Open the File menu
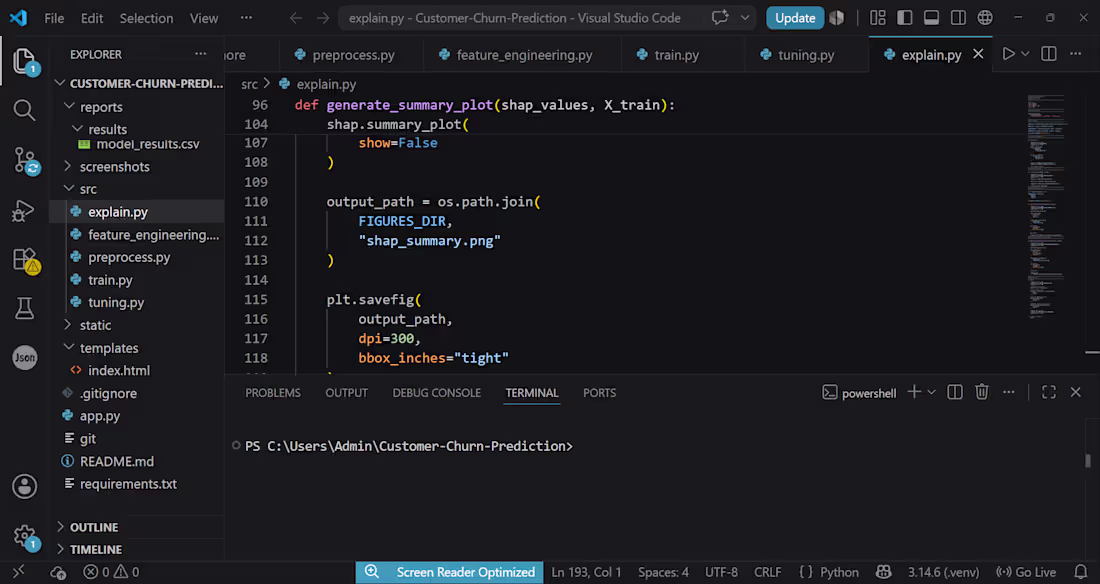Screen dimensions: 1100x584 [54, 18]
